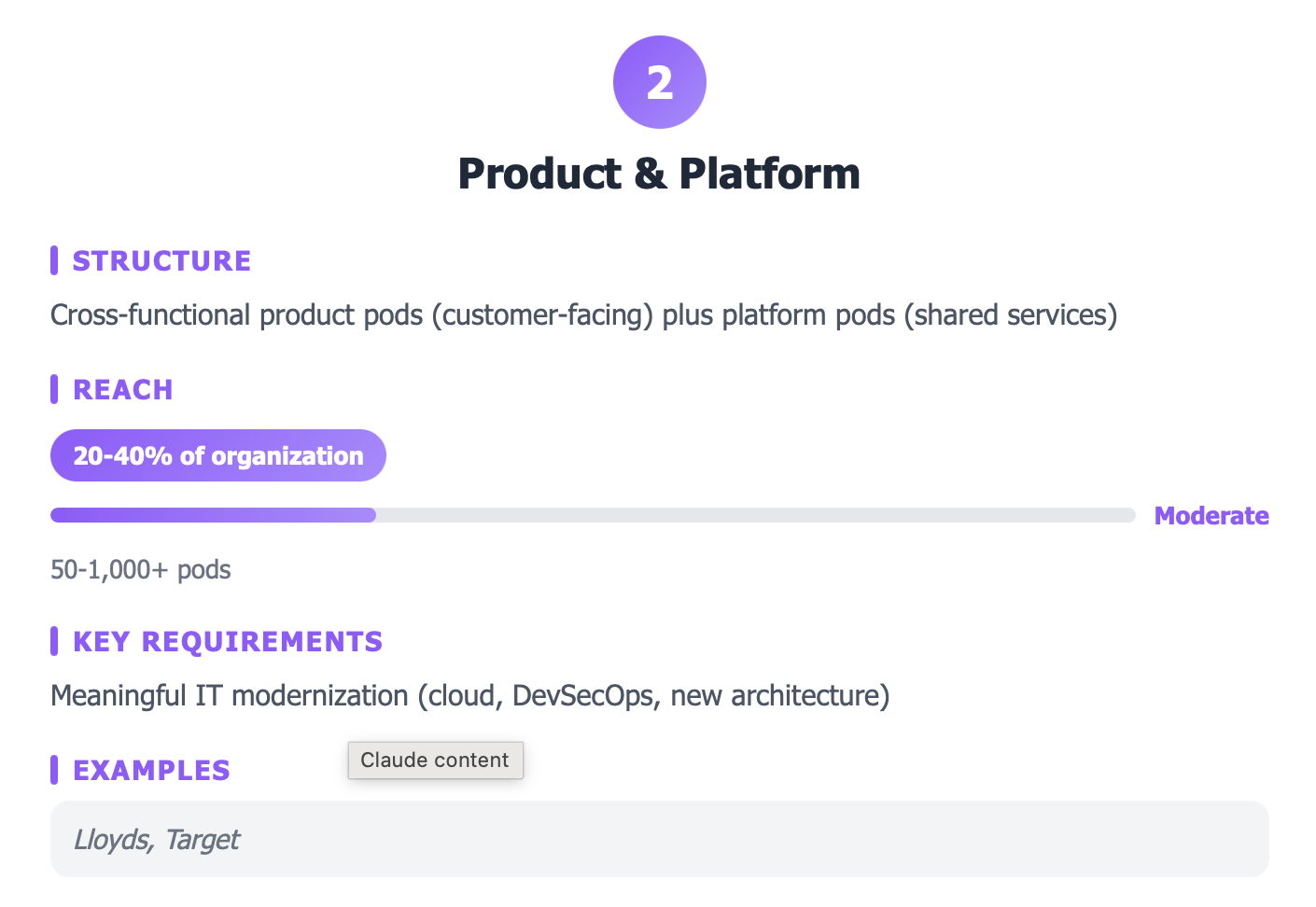The image size is (1316, 907).
Task: Click the Claude content tooltip
Action: (x=435, y=760)
